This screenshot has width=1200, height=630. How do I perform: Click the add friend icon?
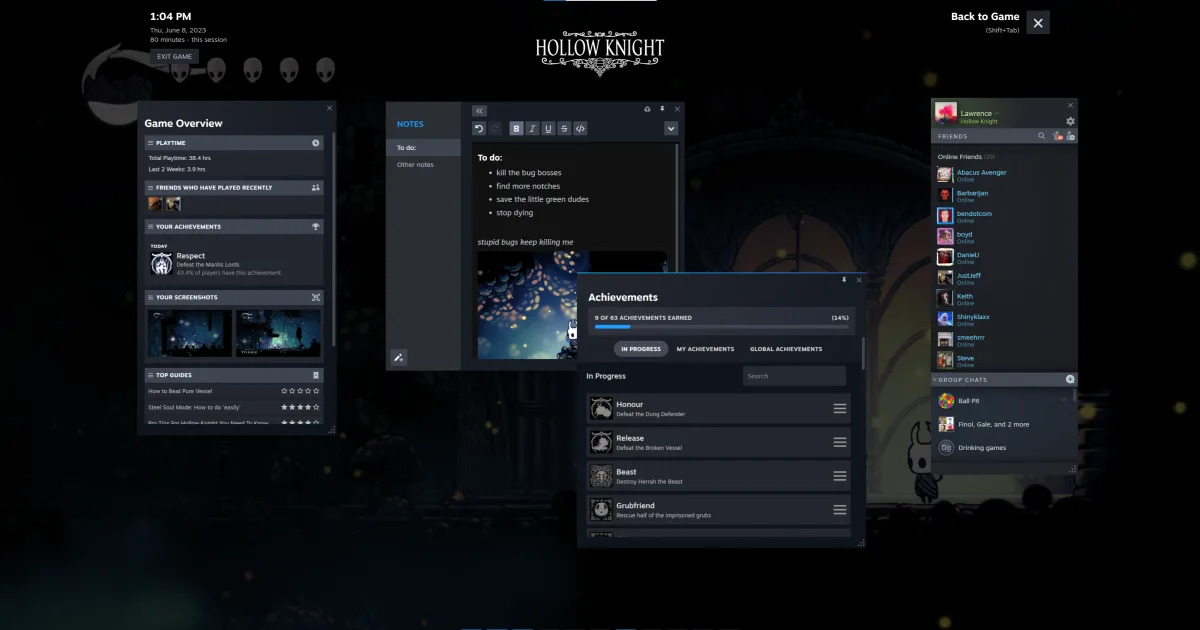click(1070, 135)
